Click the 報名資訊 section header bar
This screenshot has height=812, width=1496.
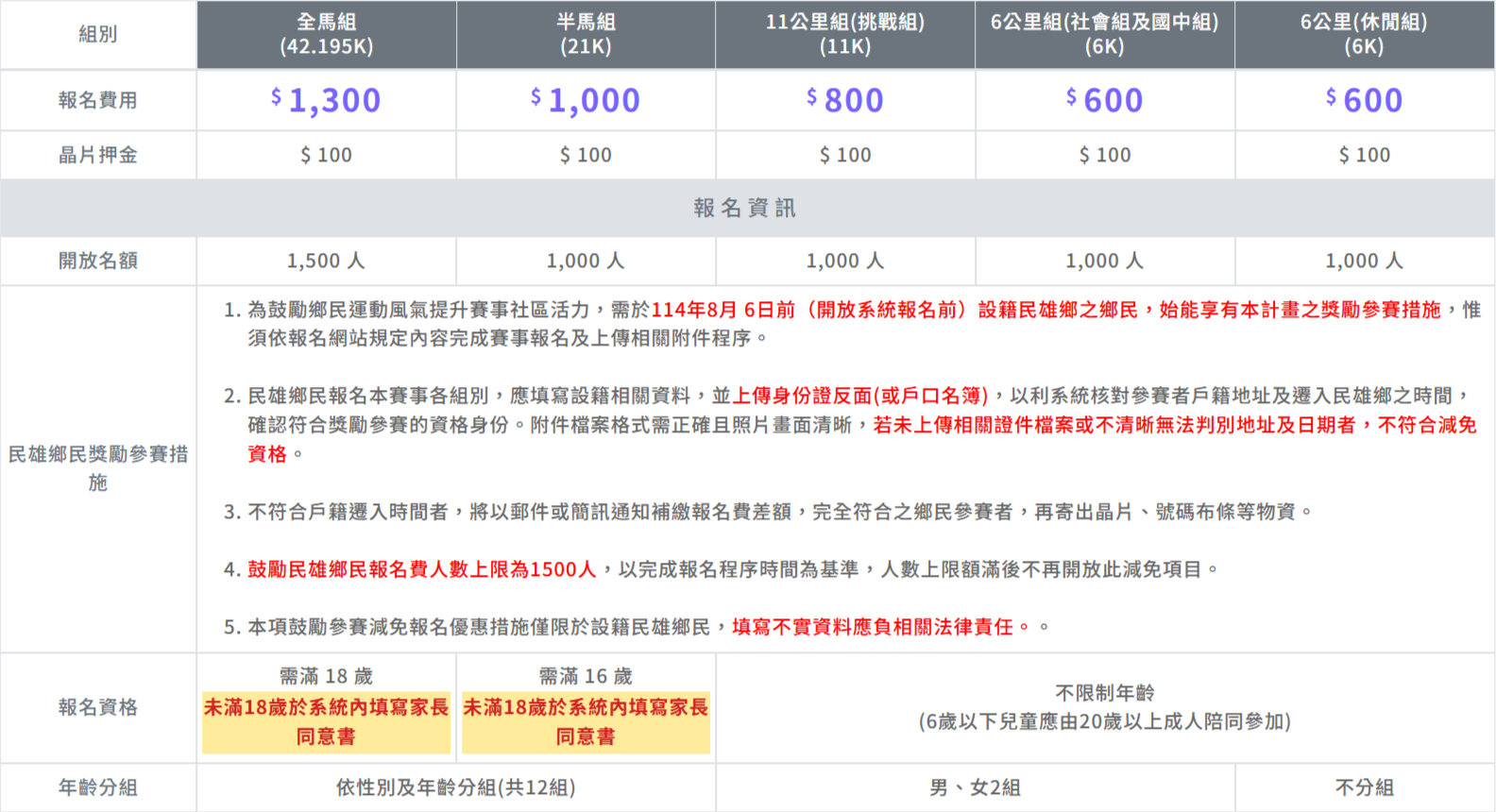click(x=746, y=208)
